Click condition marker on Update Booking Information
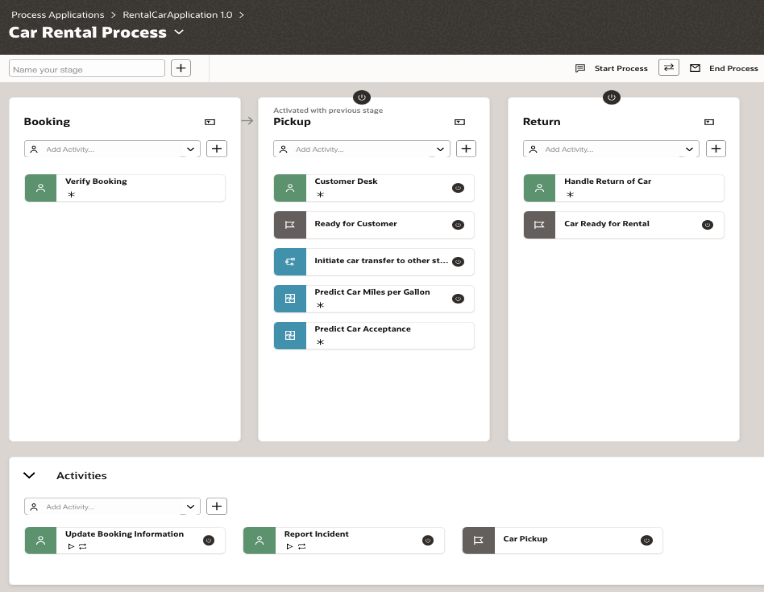The width and height of the screenshot is (764, 592). (209, 540)
